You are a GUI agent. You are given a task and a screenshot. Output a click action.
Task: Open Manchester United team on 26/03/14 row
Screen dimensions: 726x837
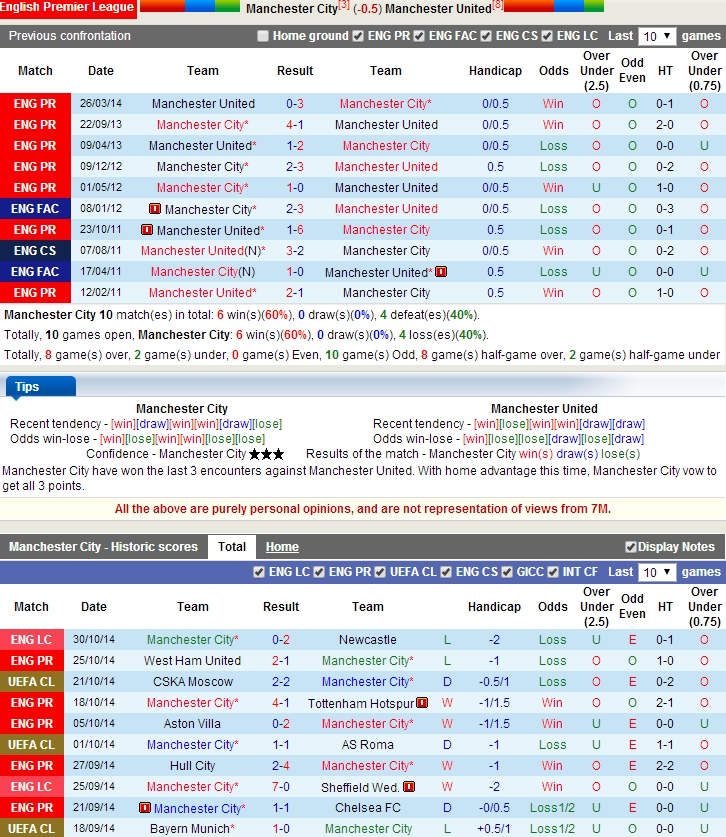[x=203, y=104]
